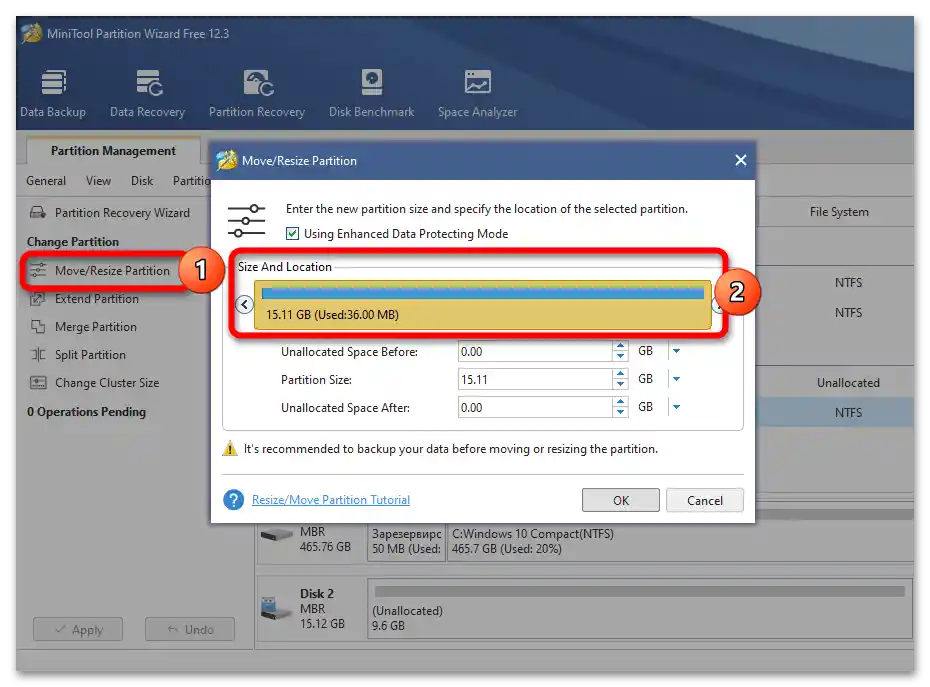This screenshot has height=687, width=930.
Task: Switch to the Partition Management tab
Action: 113,151
